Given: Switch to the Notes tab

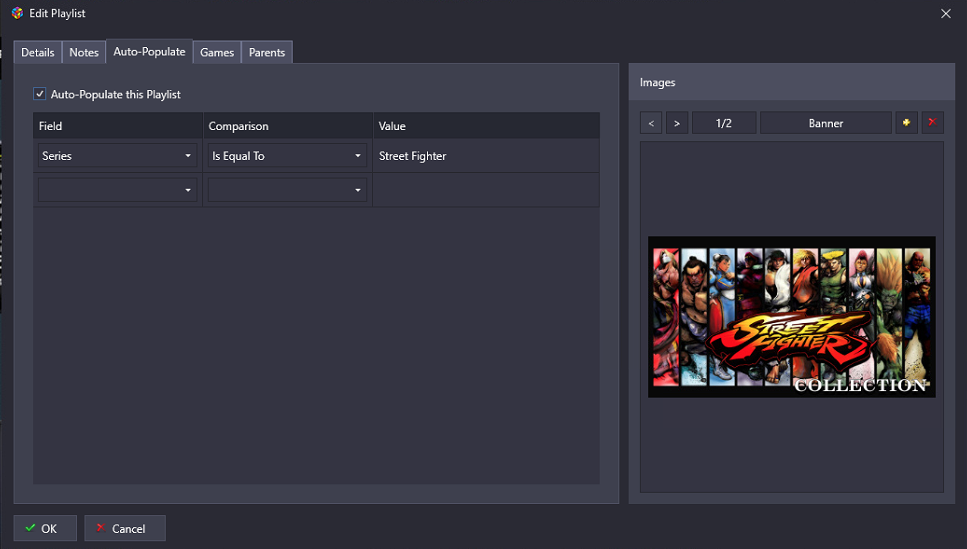Looking at the screenshot, I should coord(84,52).
